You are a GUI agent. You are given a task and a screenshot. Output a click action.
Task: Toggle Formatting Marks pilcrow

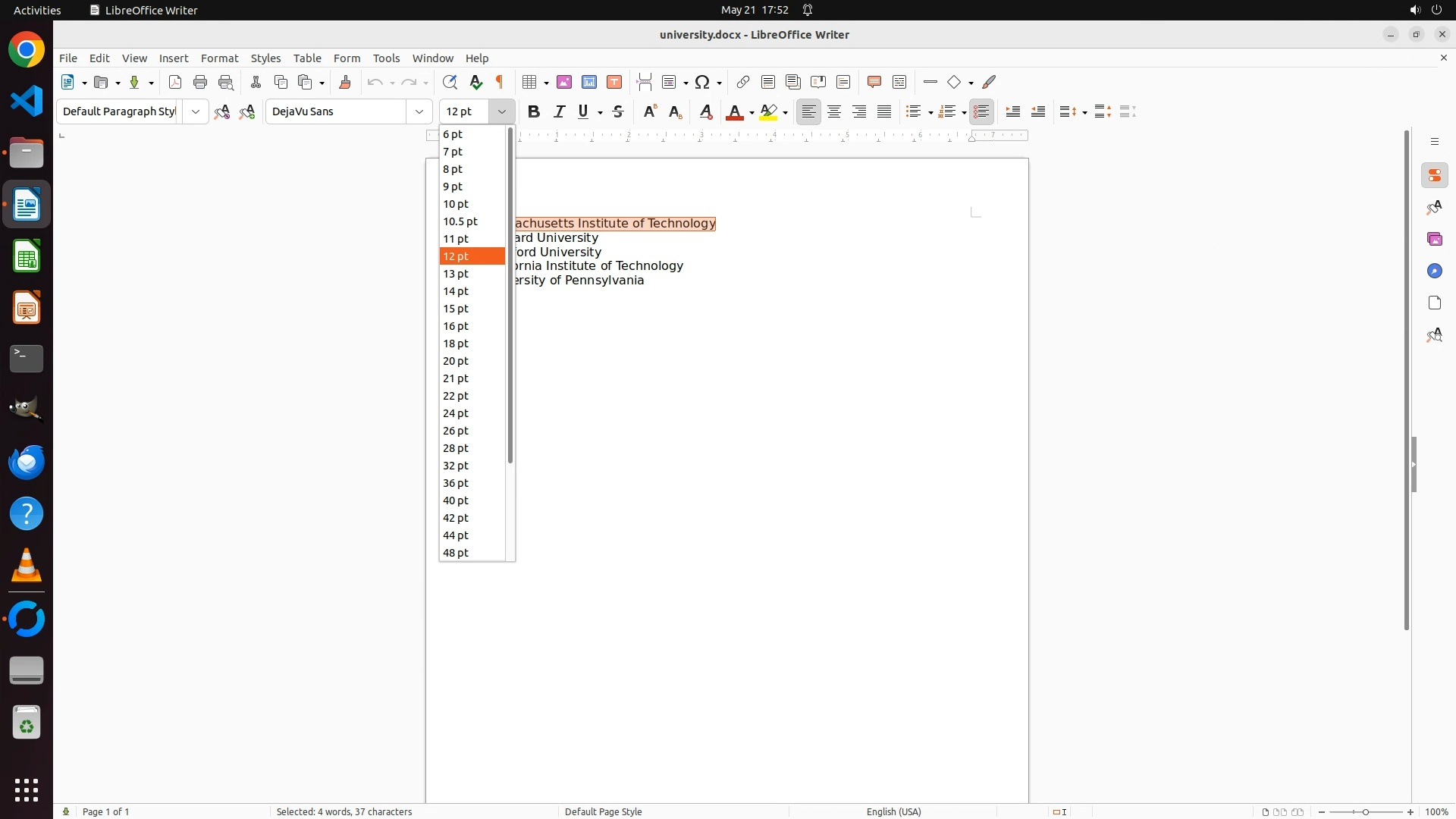coord(500,82)
